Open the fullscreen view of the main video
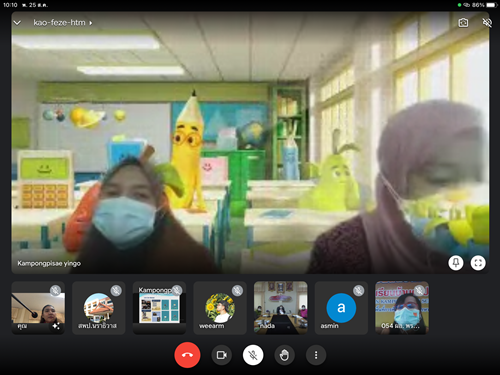Screen dimensions: 500x375 pyautogui.click(x=478, y=263)
